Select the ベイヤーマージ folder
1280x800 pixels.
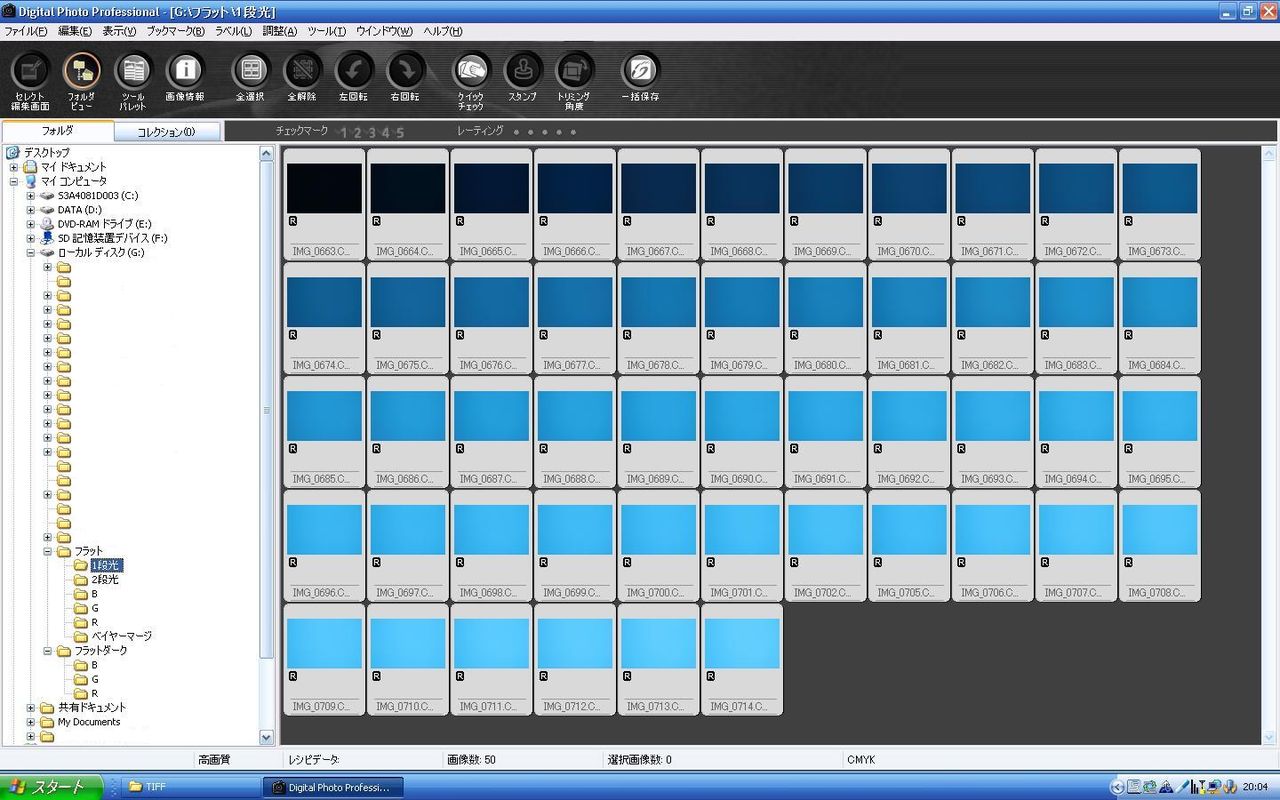(x=122, y=636)
